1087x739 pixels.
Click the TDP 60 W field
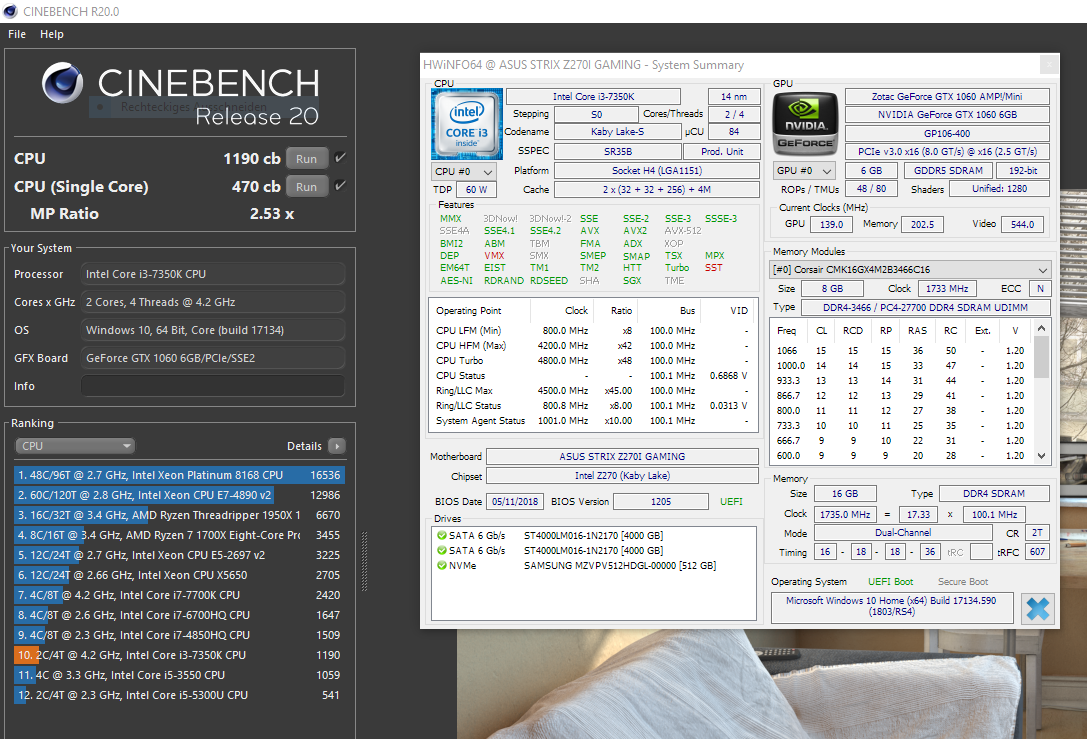pos(476,189)
